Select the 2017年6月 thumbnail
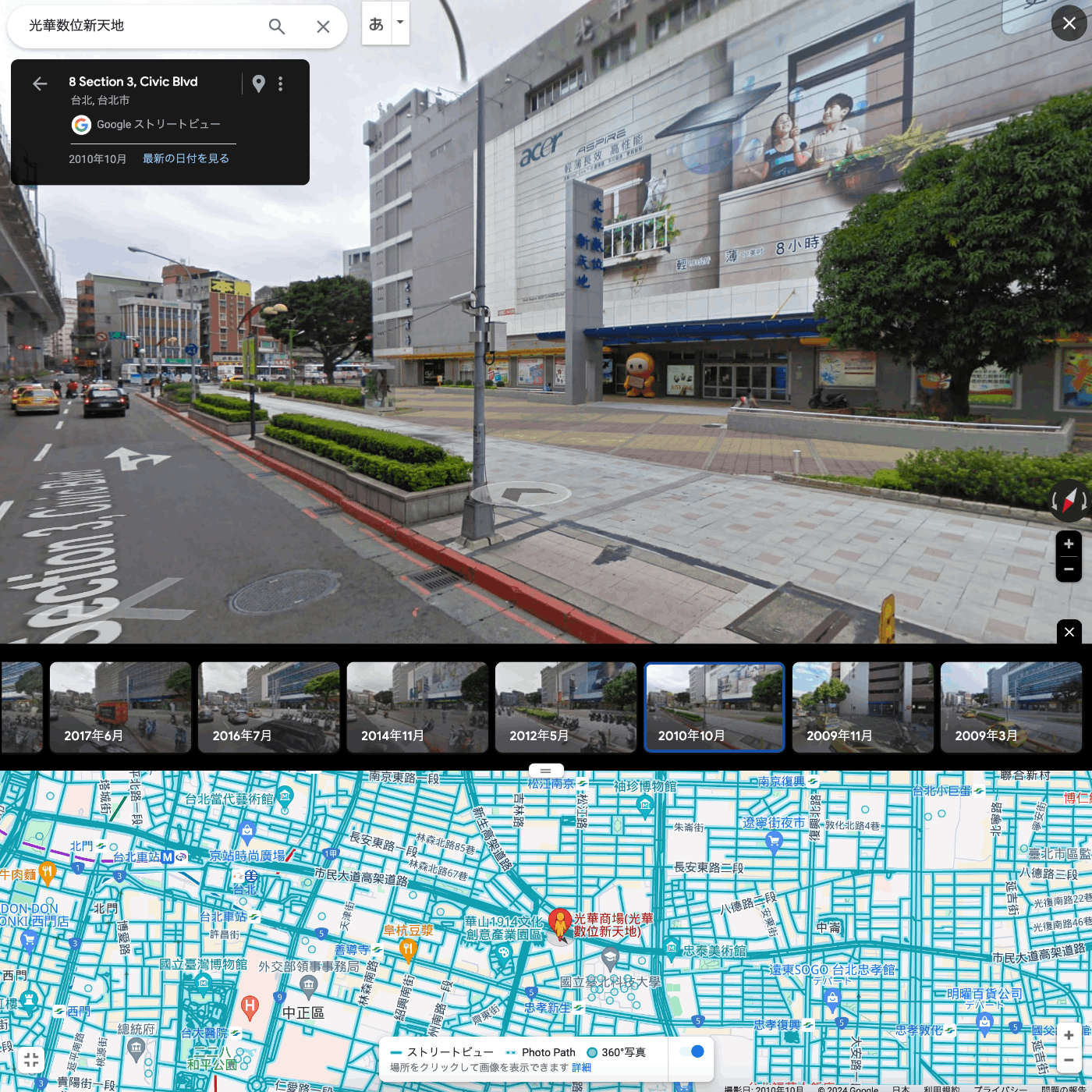 click(120, 707)
